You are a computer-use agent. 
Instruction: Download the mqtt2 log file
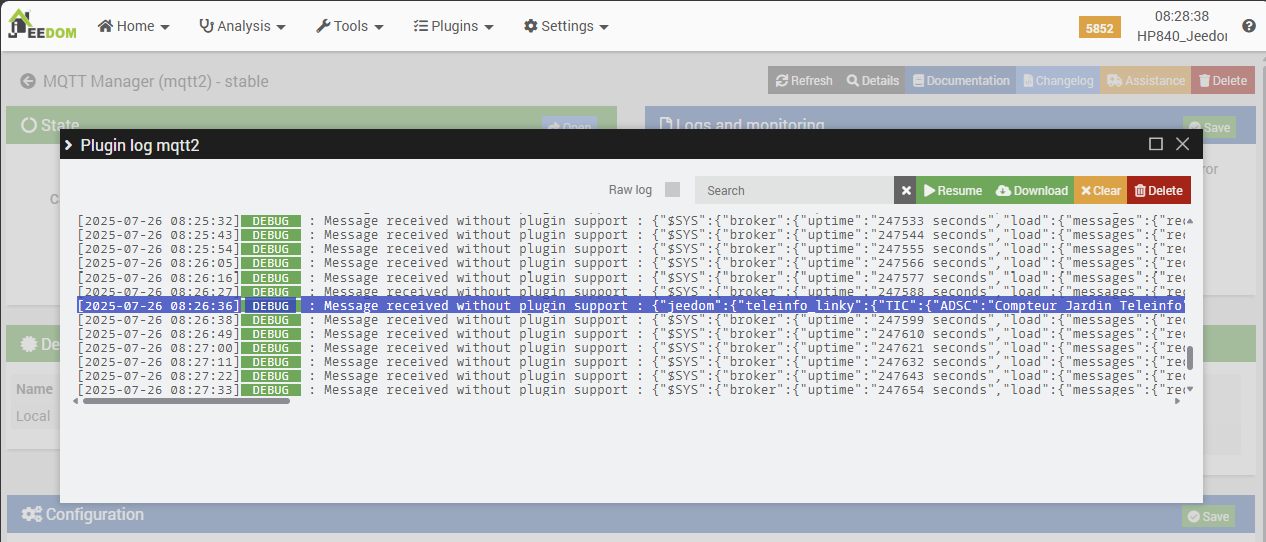[1031, 190]
